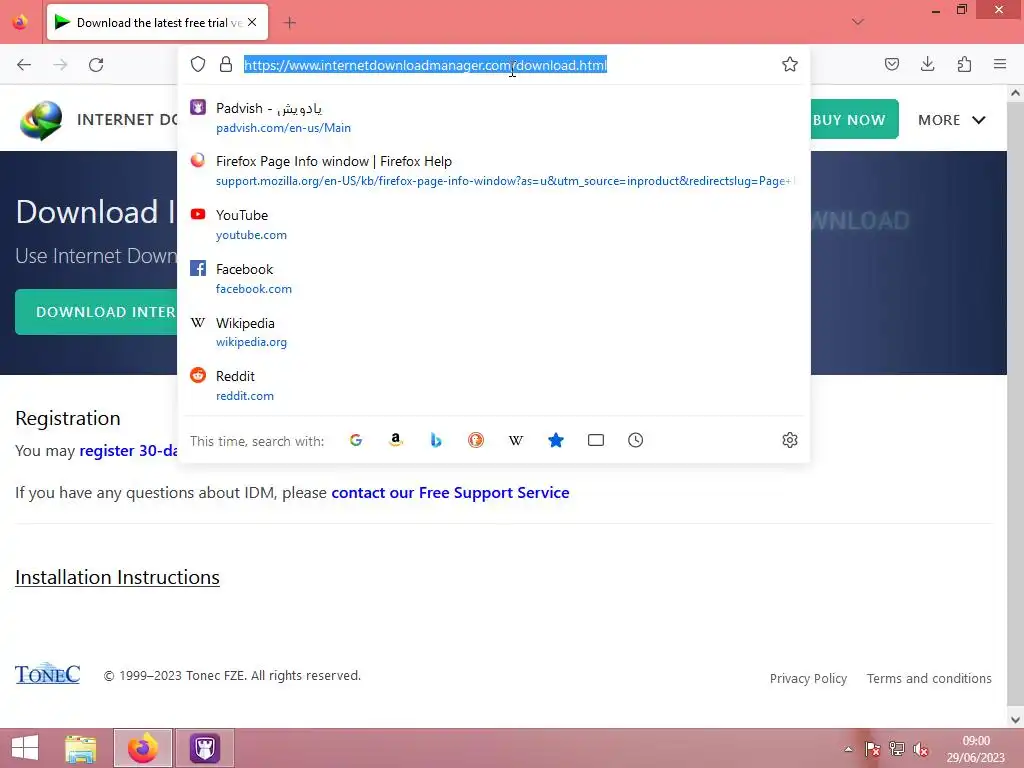Click the forward navigation arrow
1024x768 pixels.
(x=60, y=65)
